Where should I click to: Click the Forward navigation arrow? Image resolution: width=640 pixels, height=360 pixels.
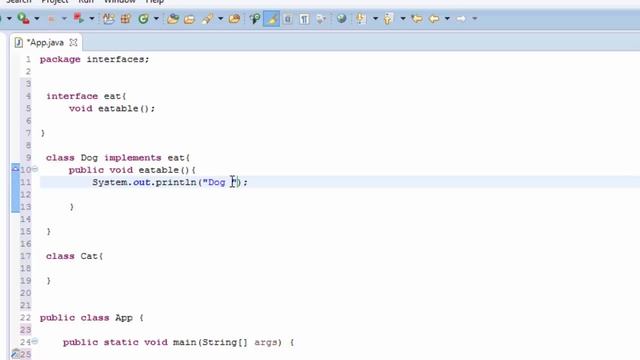461,18
